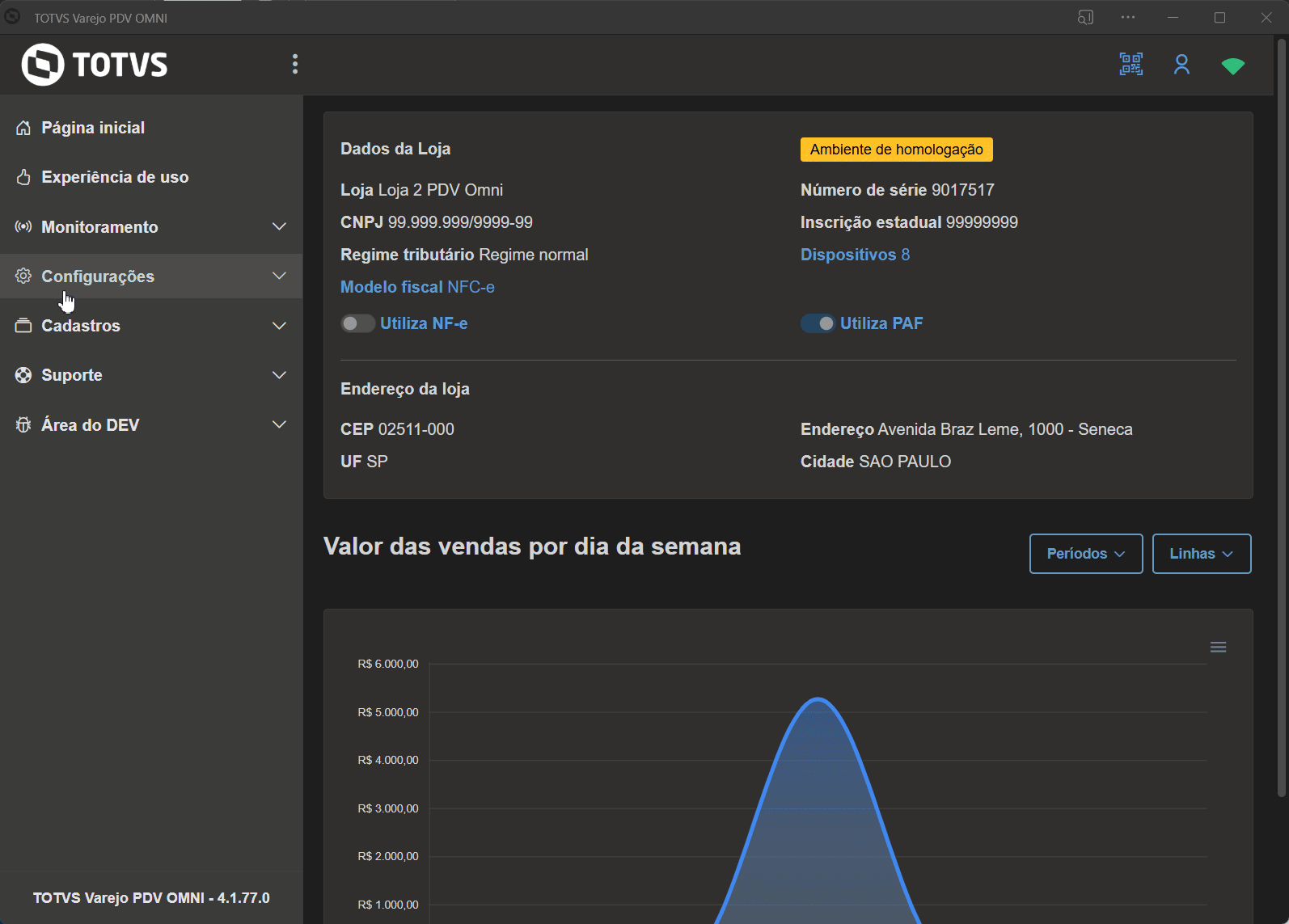1289x924 pixels.
Task: Click the CEP 02511-000 text
Action: (397, 429)
